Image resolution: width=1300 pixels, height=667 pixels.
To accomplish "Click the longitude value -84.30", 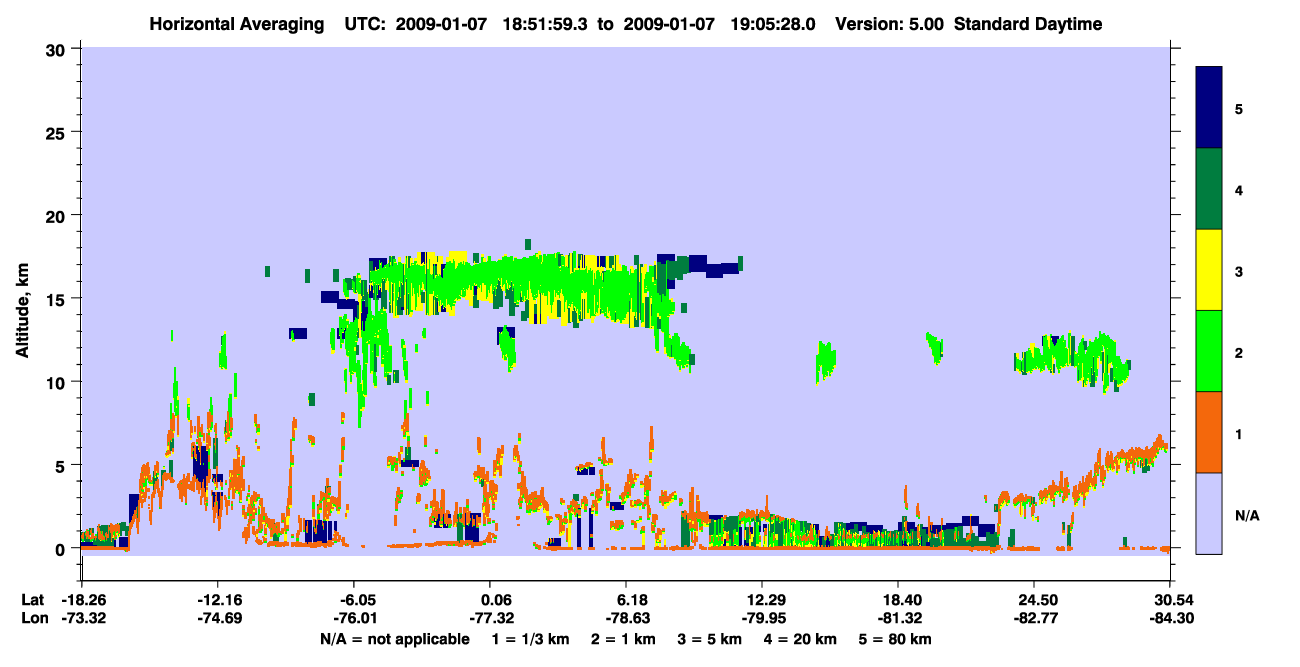I will [x=1169, y=618].
